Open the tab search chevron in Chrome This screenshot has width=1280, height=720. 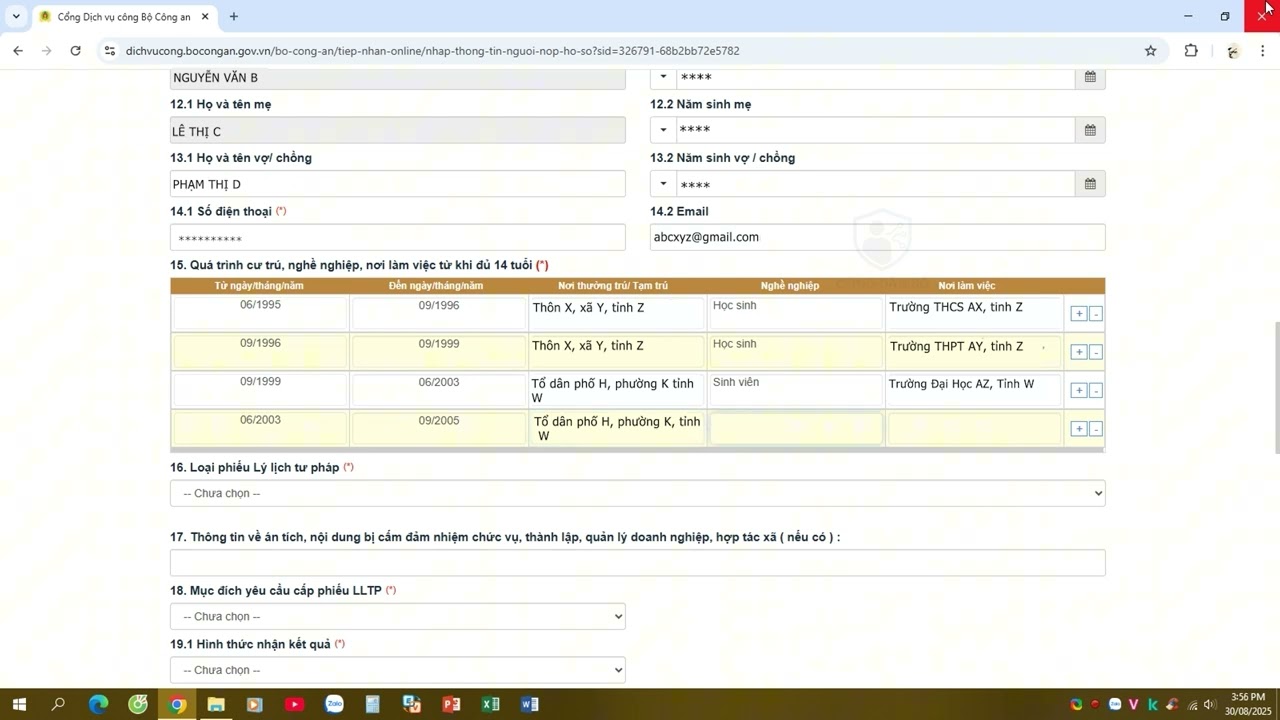pos(16,17)
